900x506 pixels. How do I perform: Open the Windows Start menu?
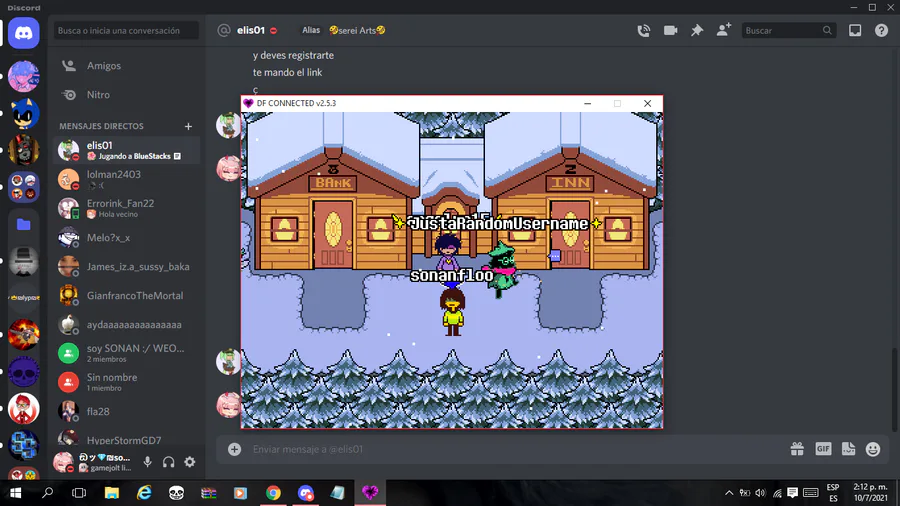(15, 493)
